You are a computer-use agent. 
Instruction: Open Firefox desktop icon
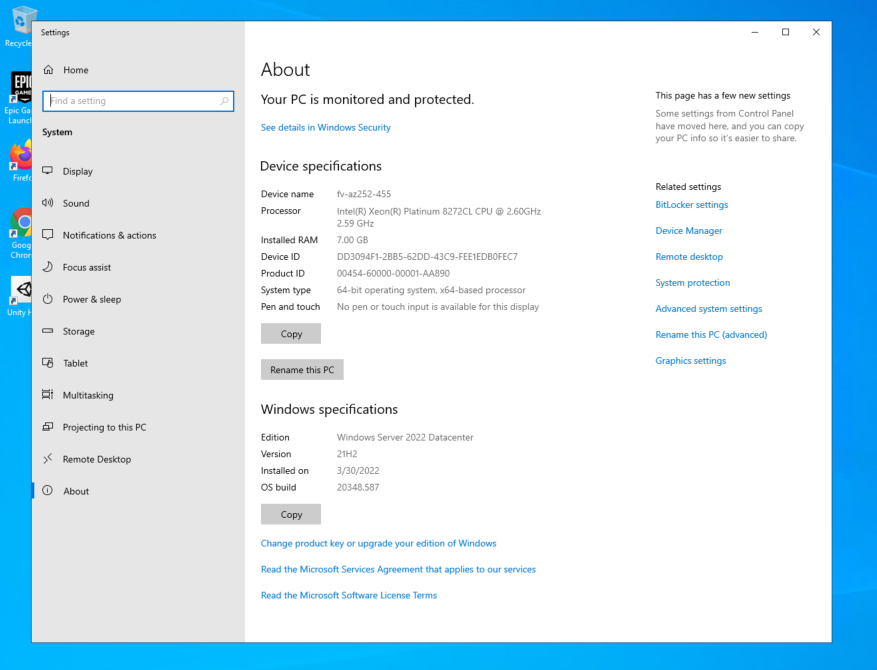pyautogui.click(x=20, y=162)
